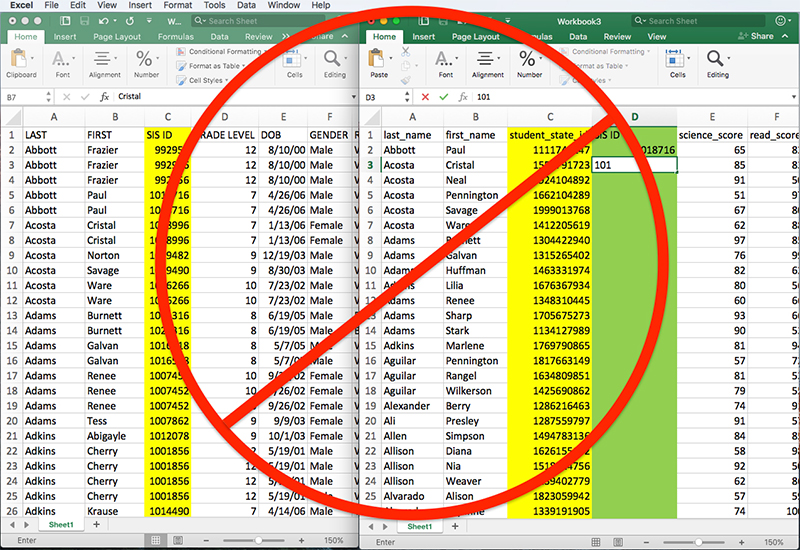800x550 pixels.
Task: Switch to the View tab in Workbook3
Action: click(657, 37)
